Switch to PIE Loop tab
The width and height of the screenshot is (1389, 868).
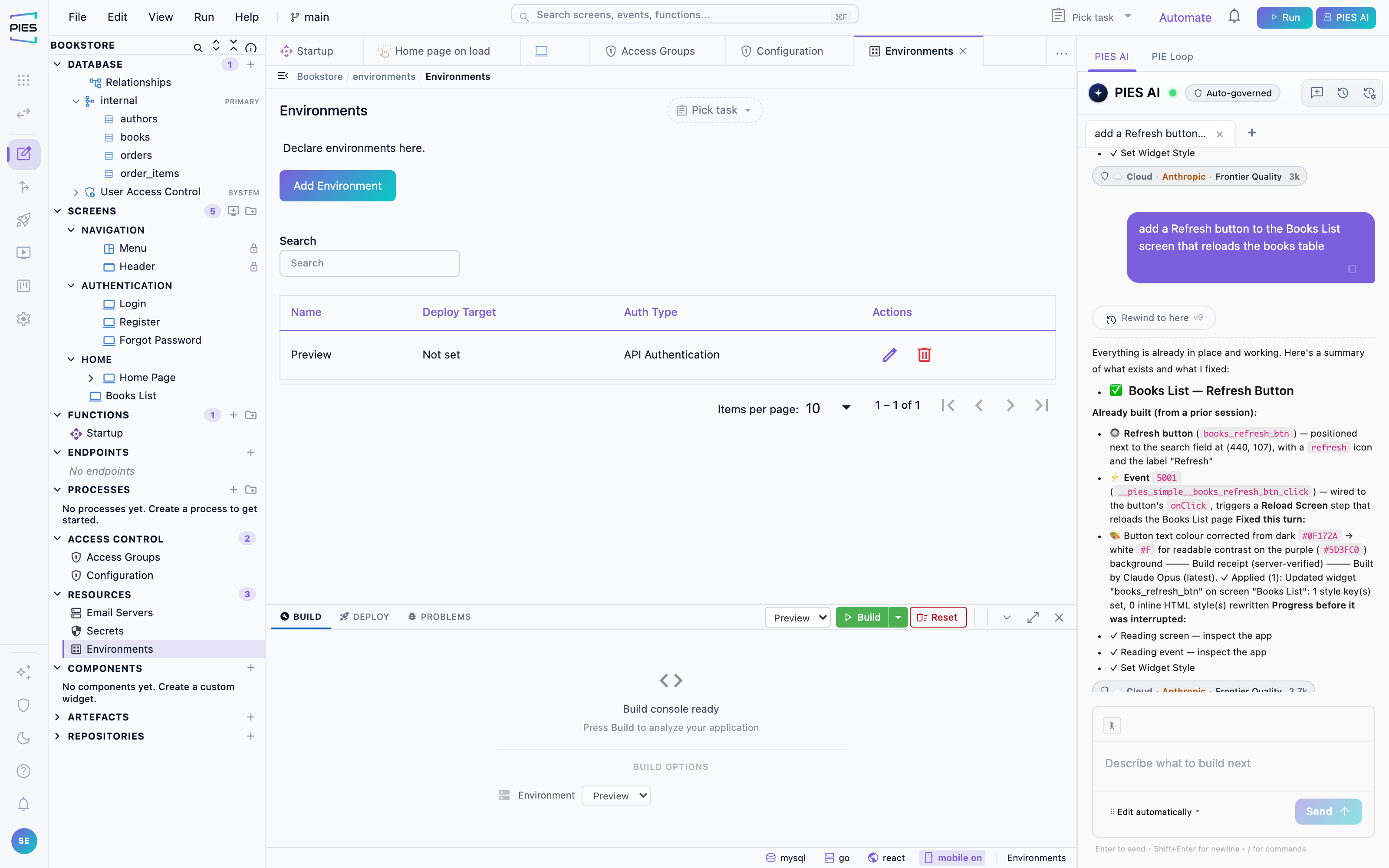(1172, 56)
